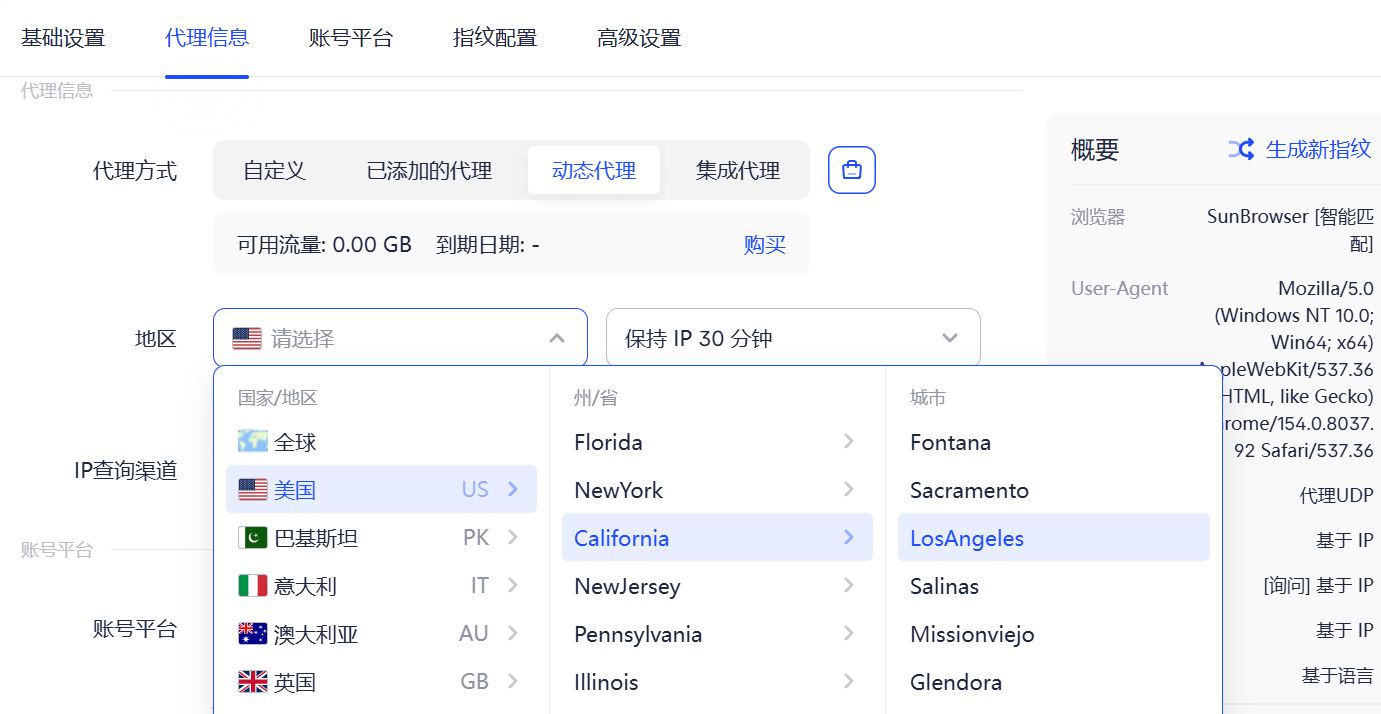The width and height of the screenshot is (1381, 714).
Task: Expand Florida state chevron
Action: click(849, 441)
